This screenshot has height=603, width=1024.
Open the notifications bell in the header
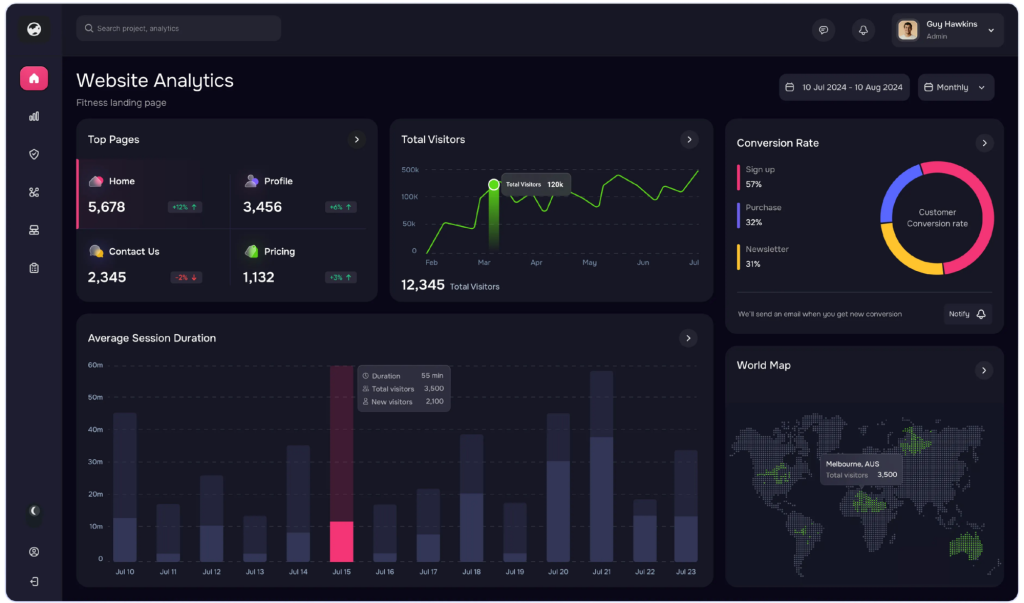(x=863, y=30)
